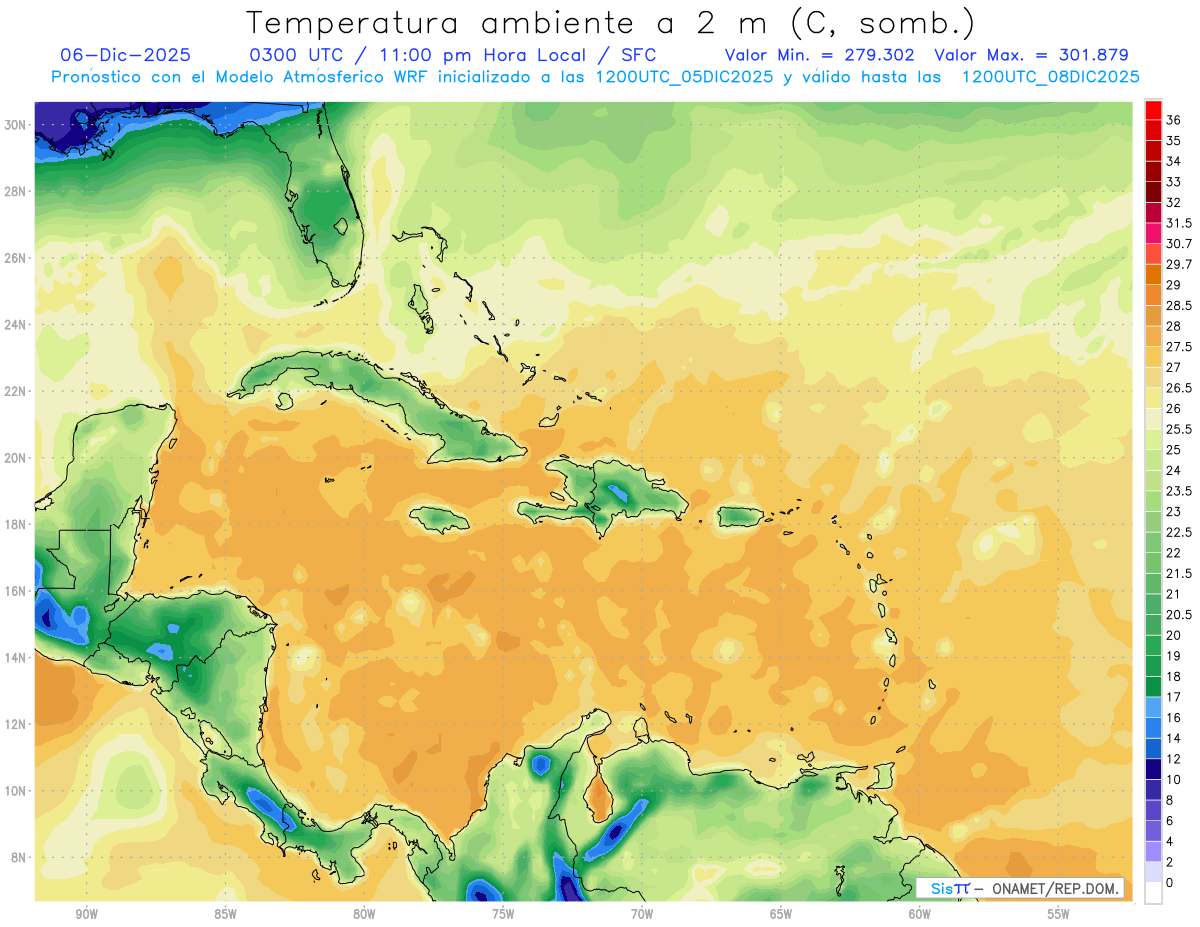The width and height of the screenshot is (1200, 927).
Task: Click the "26N" latitude label
Action: pyautogui.click(x=17, y=258)
